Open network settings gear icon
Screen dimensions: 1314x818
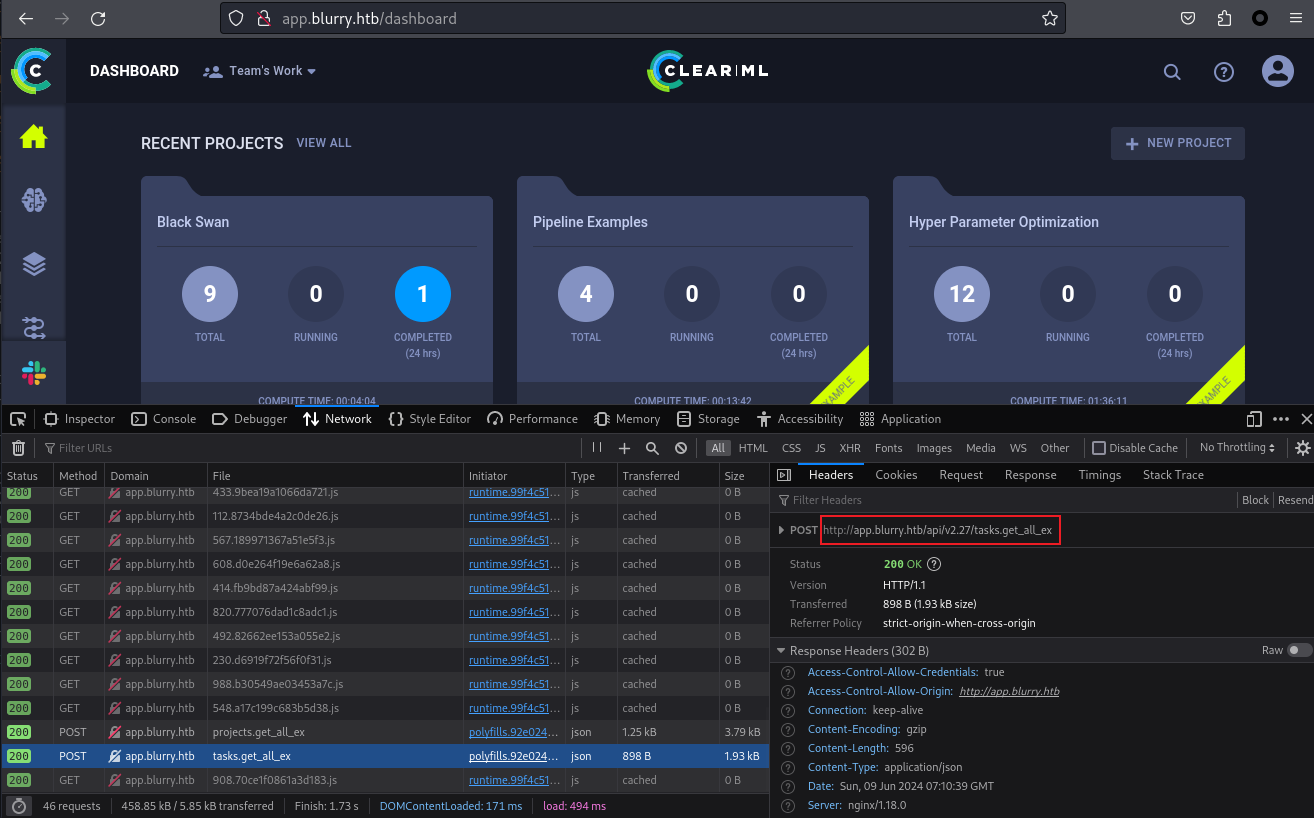[1303, 448]
